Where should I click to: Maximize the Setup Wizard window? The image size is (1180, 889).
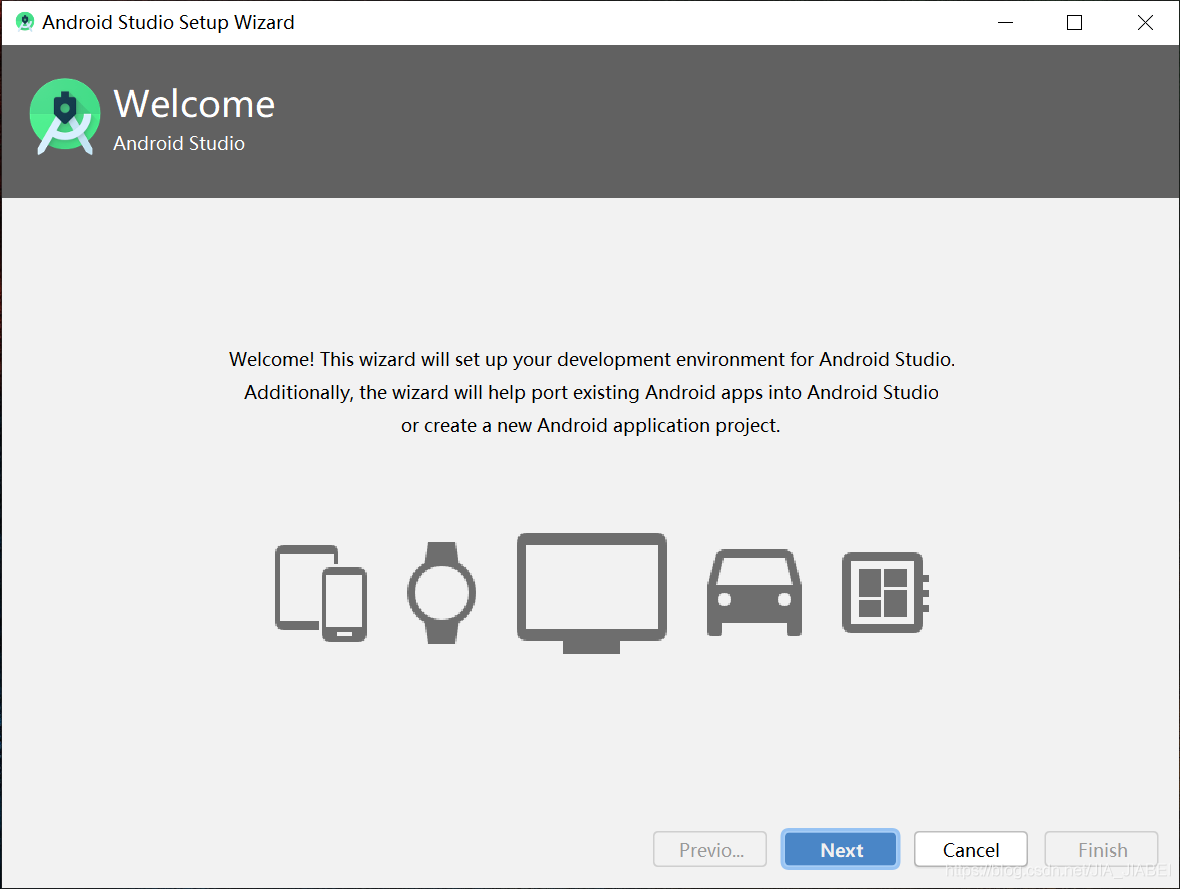pyautogui.click(x=1075, y=23)
